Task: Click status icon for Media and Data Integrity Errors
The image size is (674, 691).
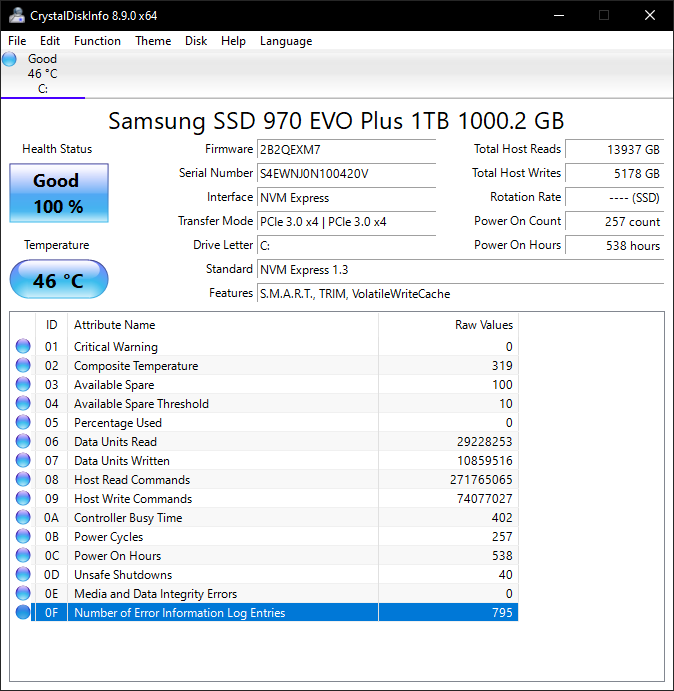Action: tap(23, 593)
